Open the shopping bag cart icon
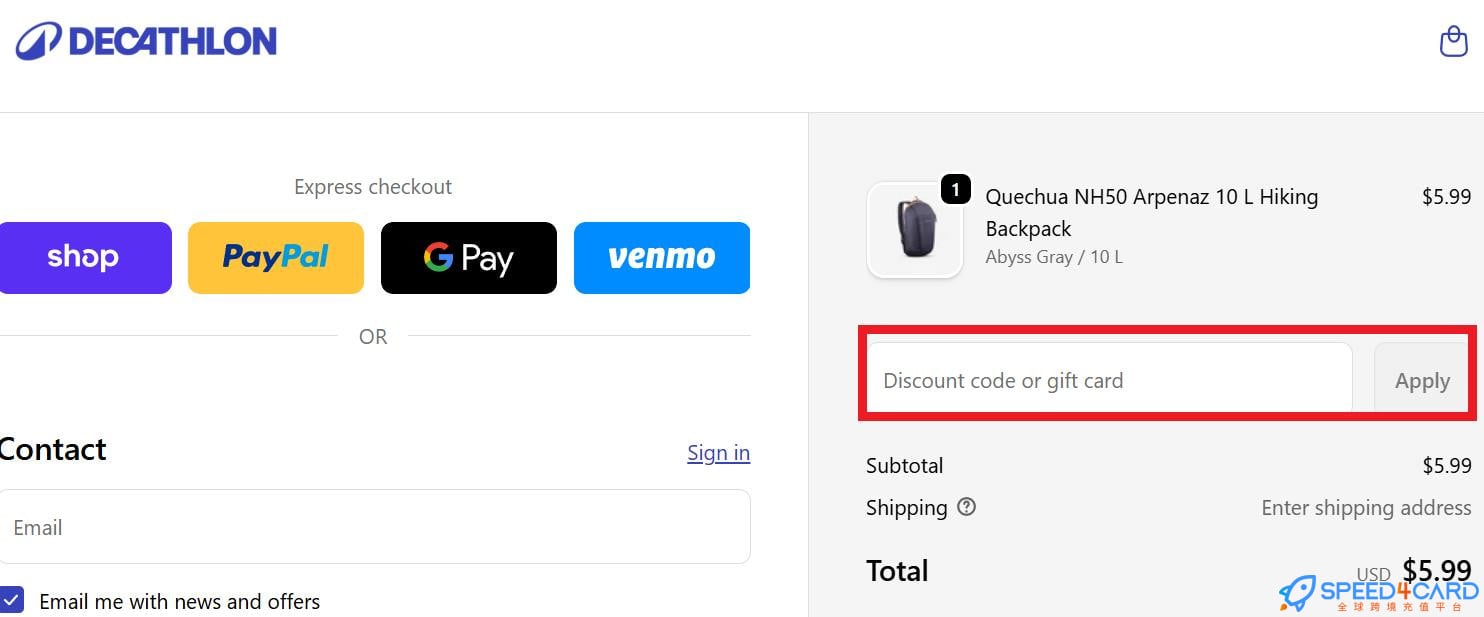Screen dimensions: 1484x617 1452,41
